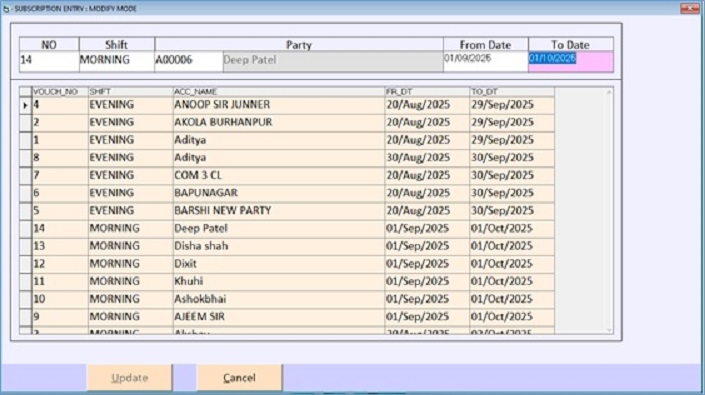Viewport: 705px width, 395px height.
Task: Close the Subscription Entry window
Action: [689, 8]
